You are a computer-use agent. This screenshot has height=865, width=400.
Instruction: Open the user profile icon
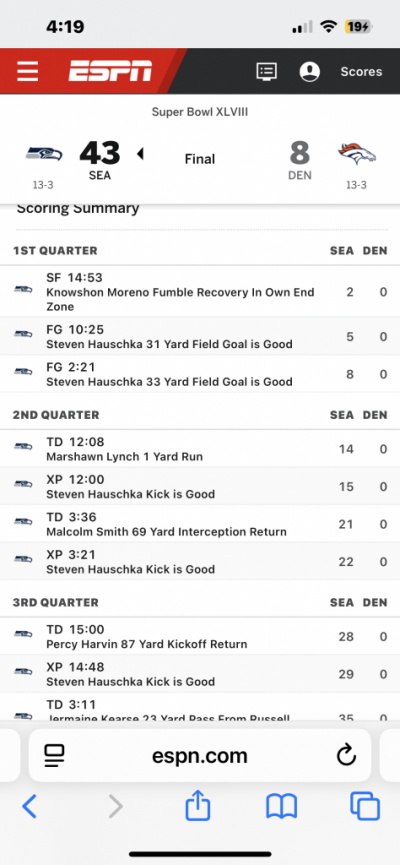310,72
